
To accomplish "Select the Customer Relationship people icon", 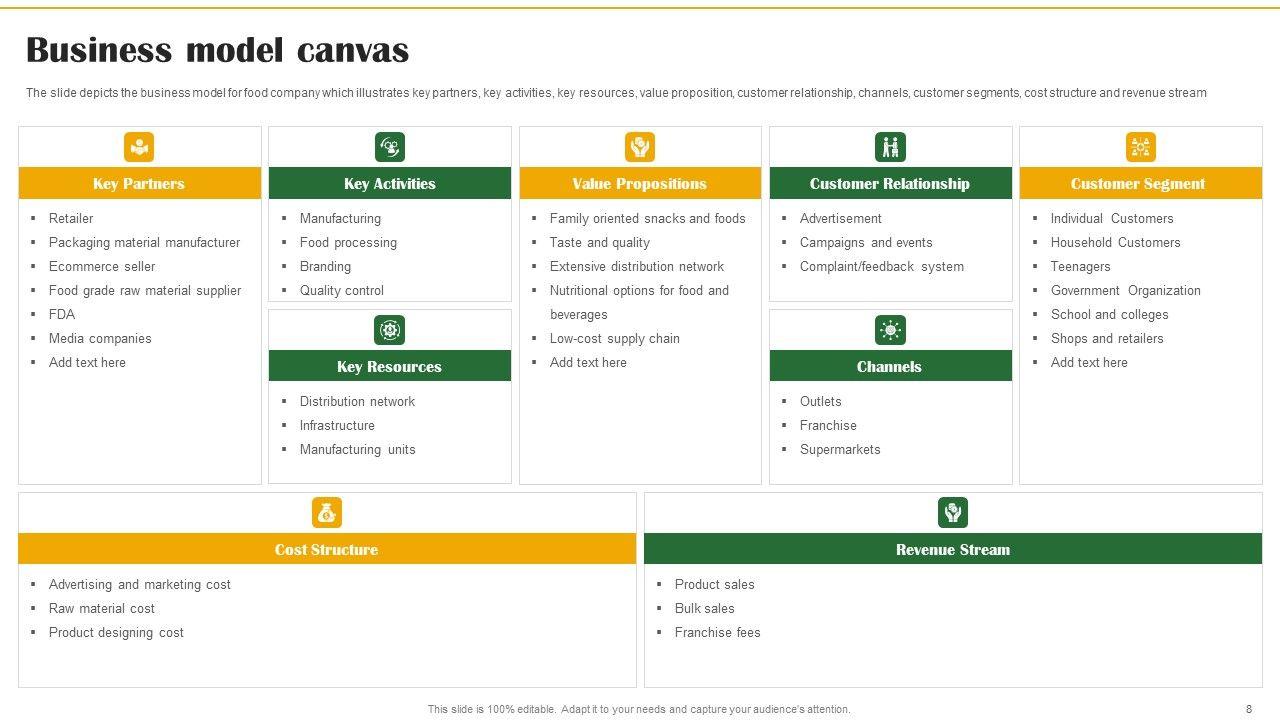I will (890, 147).
